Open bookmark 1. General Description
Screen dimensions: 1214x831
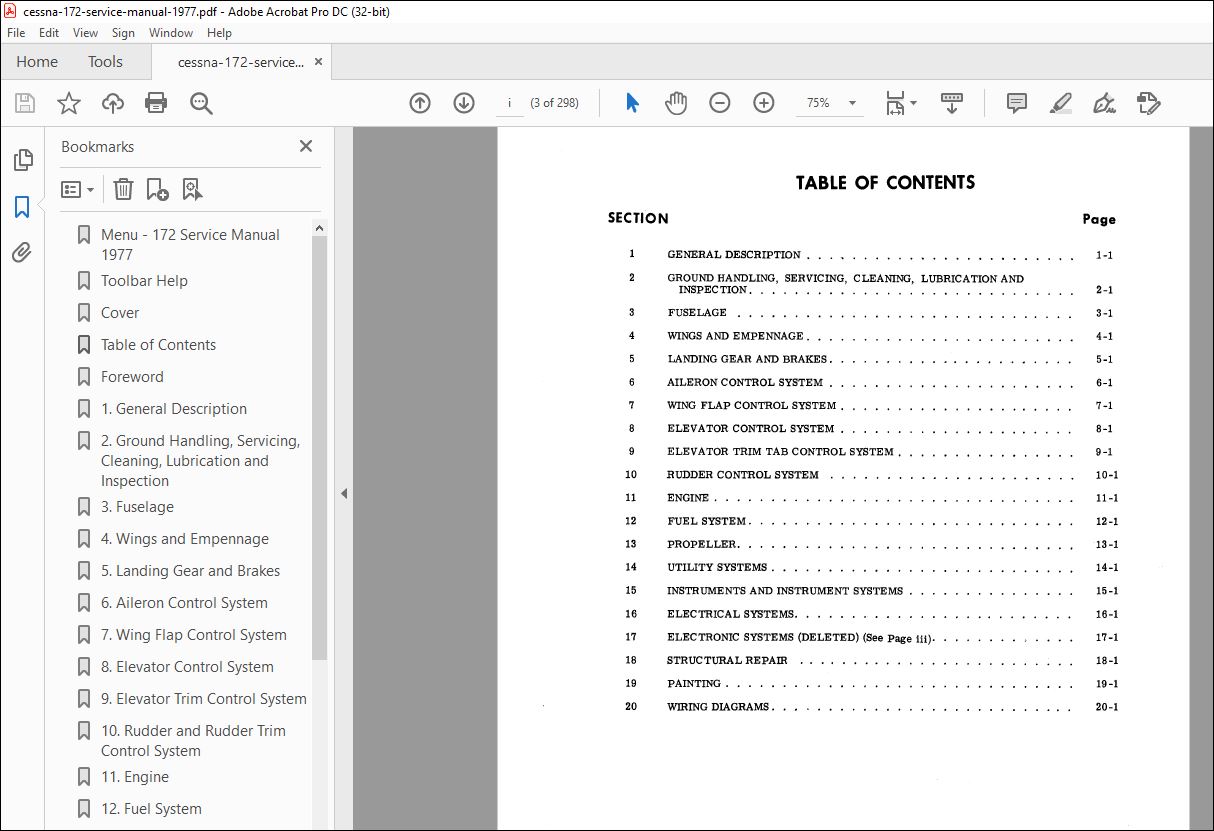tap(174, 409)
